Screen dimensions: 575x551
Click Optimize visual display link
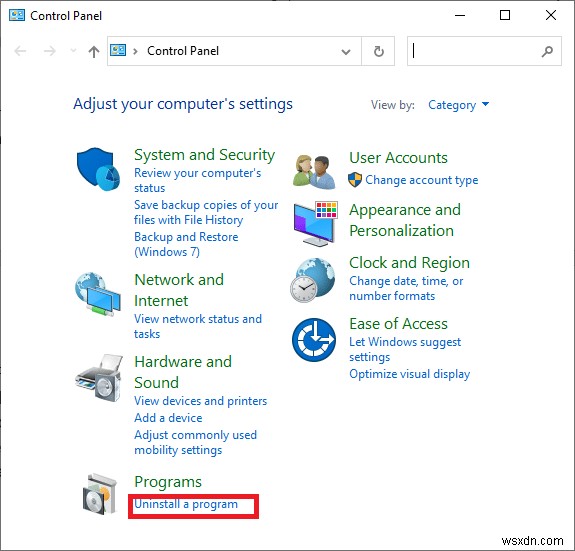pyautogui.click(x=410, y=374)
